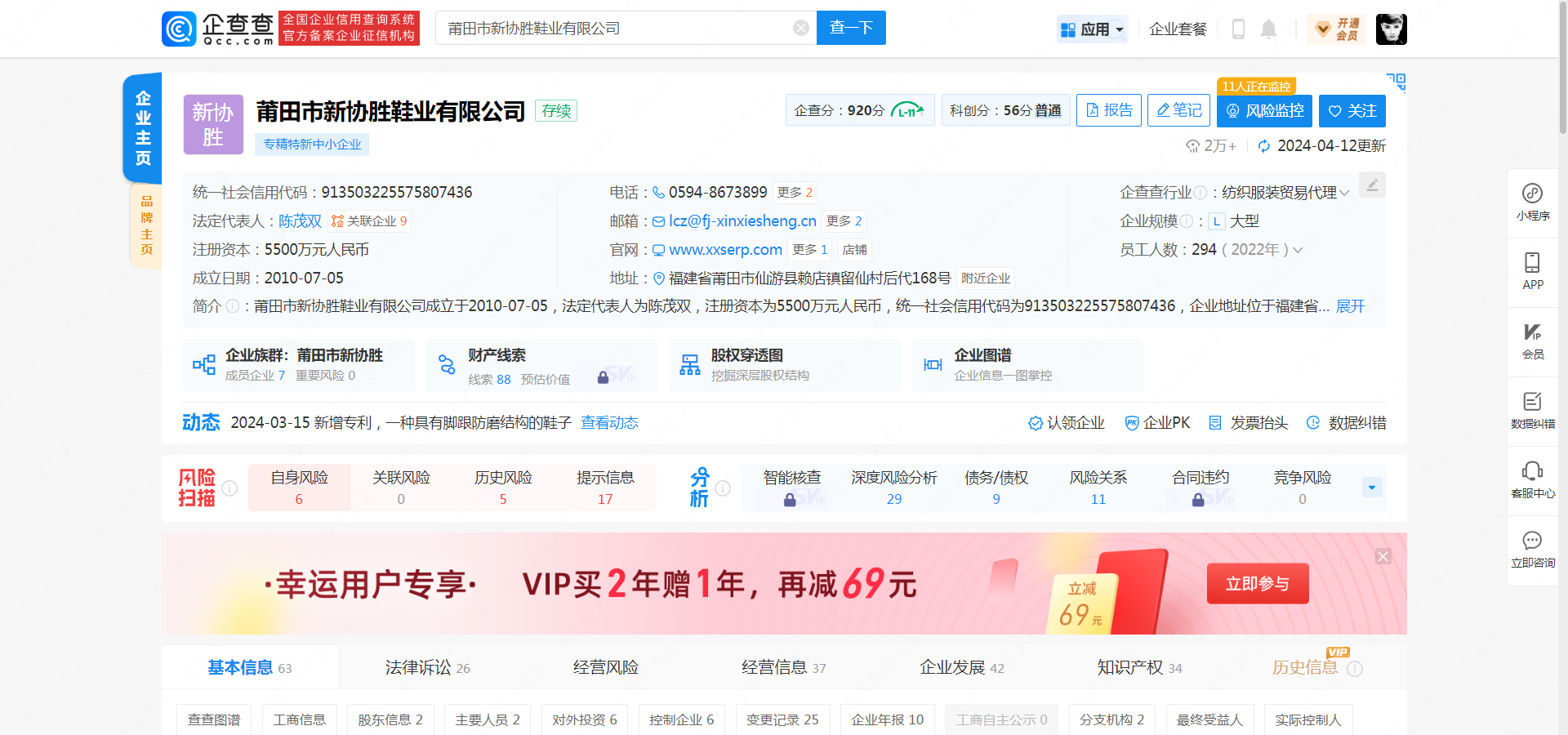Click the VIP membership badge

[1337, 29]
